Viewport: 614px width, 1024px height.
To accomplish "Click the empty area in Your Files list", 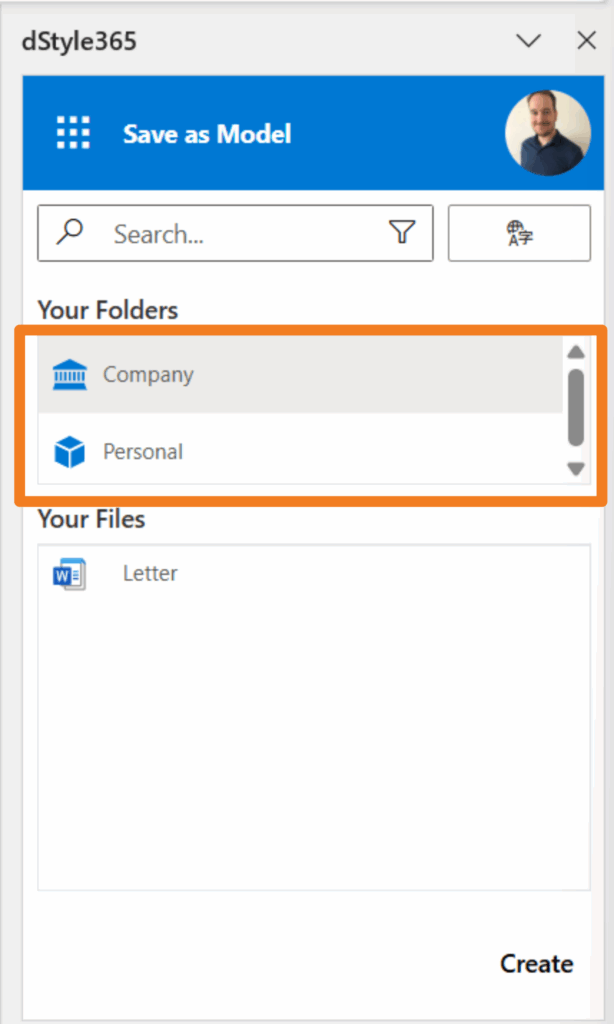I will point(314,744).
